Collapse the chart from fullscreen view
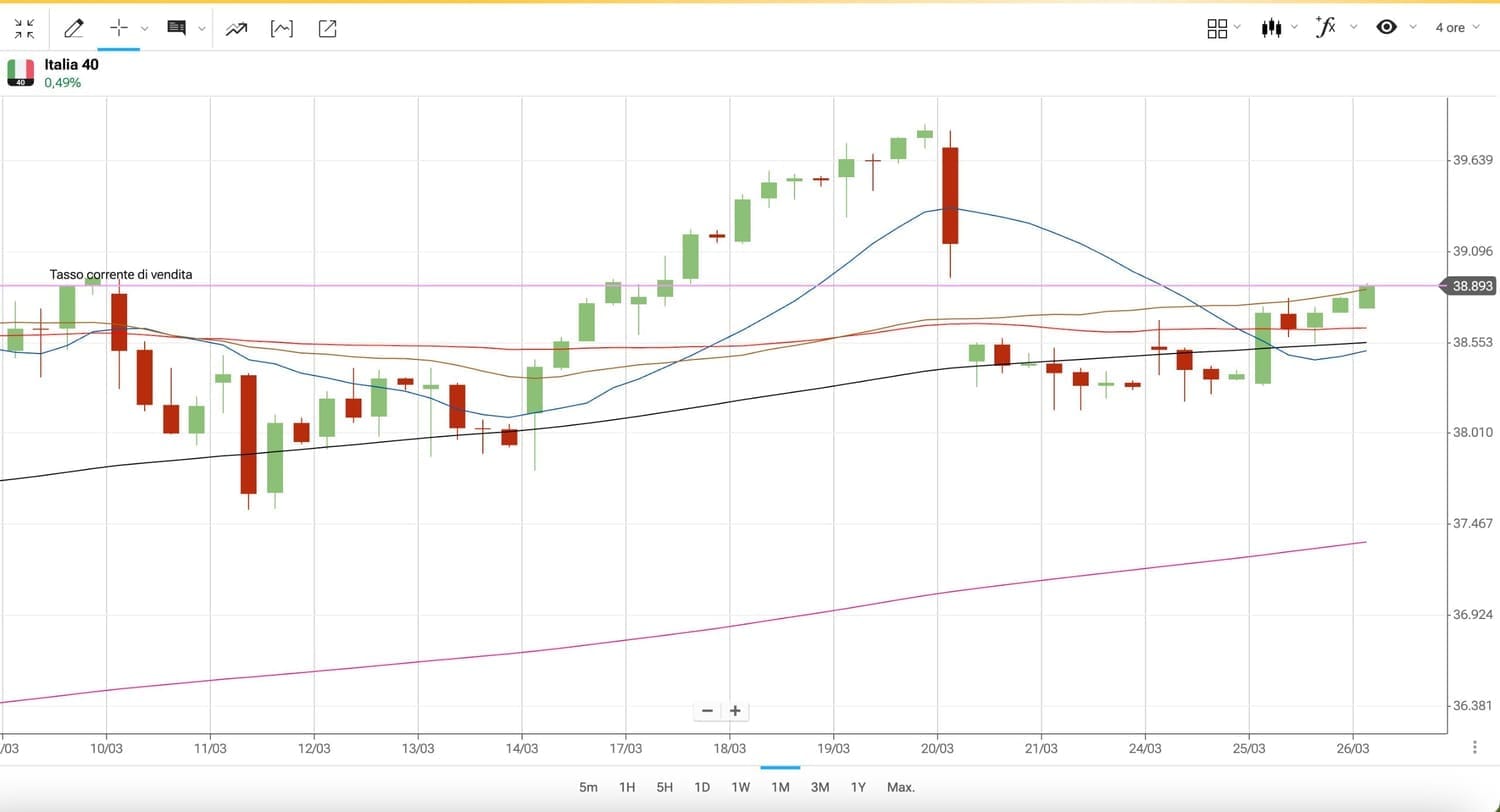This screenshot has width=1500, height=812. (x=24, y=28)
